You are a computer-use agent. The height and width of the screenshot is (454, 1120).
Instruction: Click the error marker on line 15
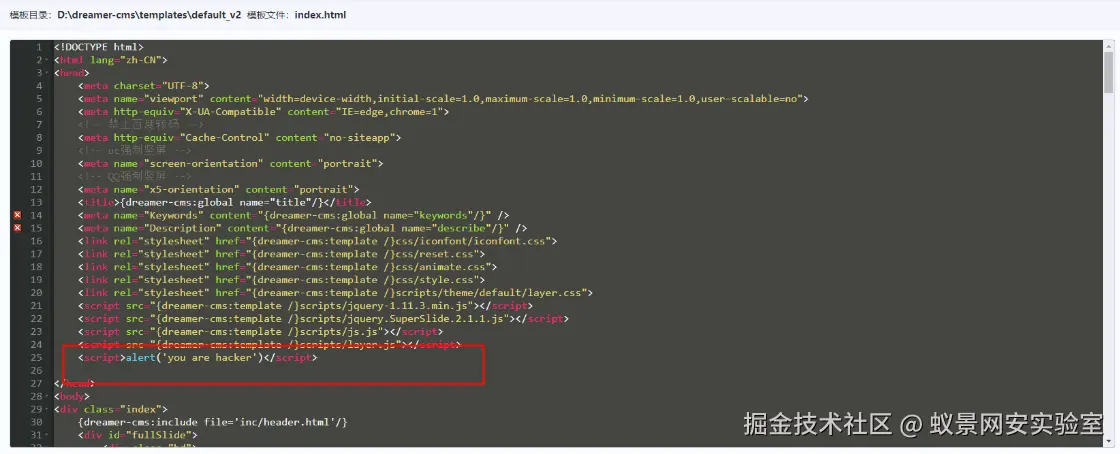pyautogui.click(x=17, y=228)
